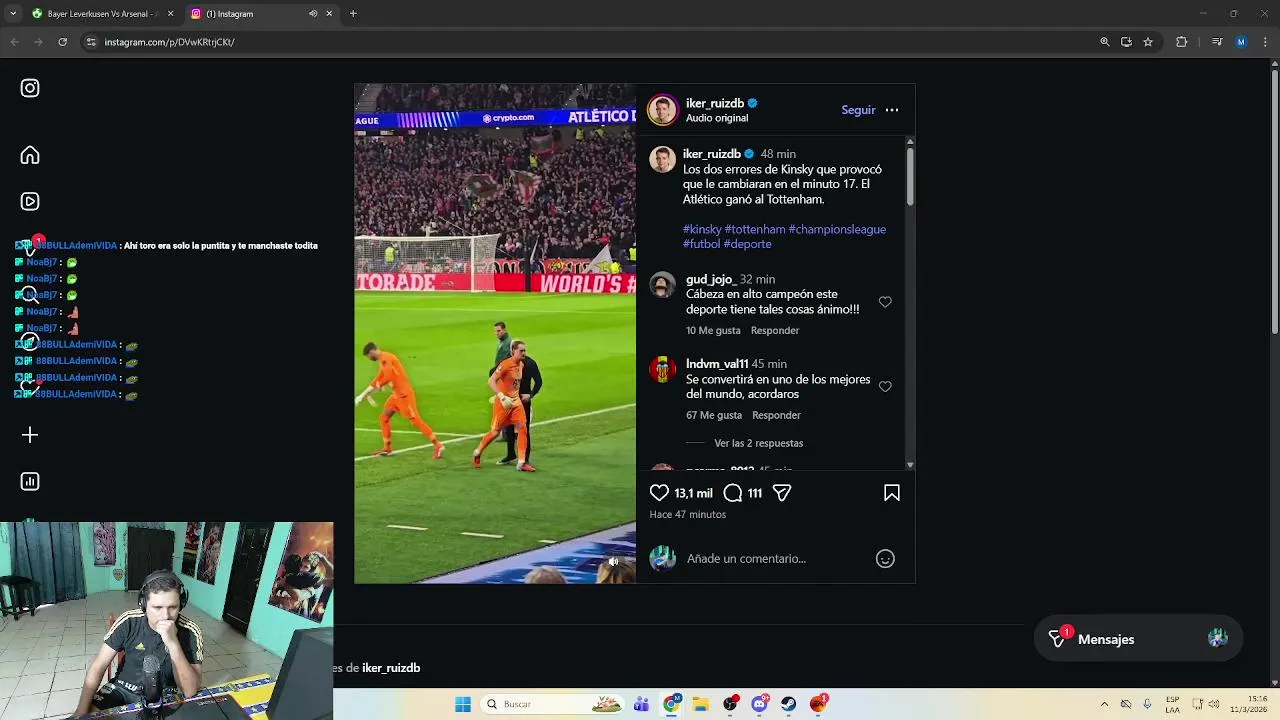The width and height of the screenshot is (1280, 720).
Task: Unmute the video with the speaker icon
Action: [614, 562]
